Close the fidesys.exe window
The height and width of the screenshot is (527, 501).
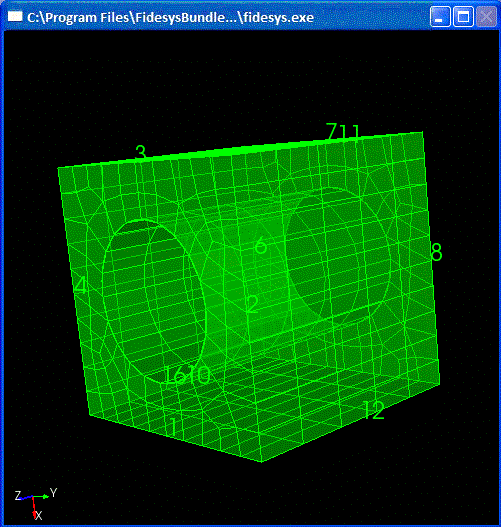(486, 16)
